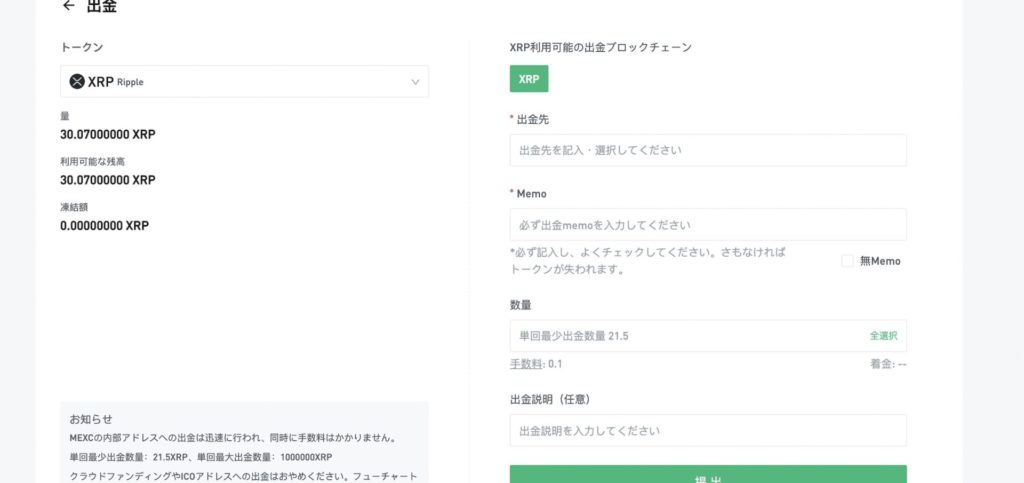Focus the 出金先 address input field

click(x=707, y=150)
